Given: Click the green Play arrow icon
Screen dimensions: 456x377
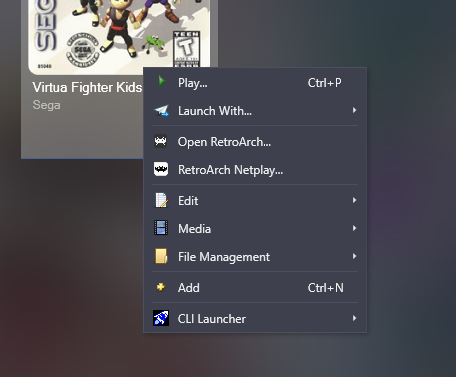Looking at the screenshot, I should point(162,82).
